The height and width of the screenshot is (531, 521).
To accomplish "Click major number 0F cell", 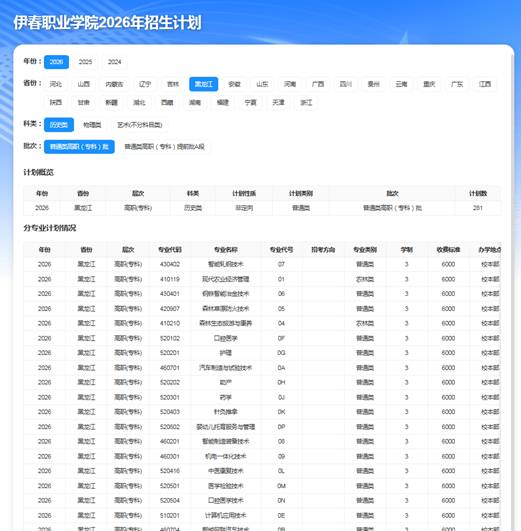I will [x=281, y=338].
